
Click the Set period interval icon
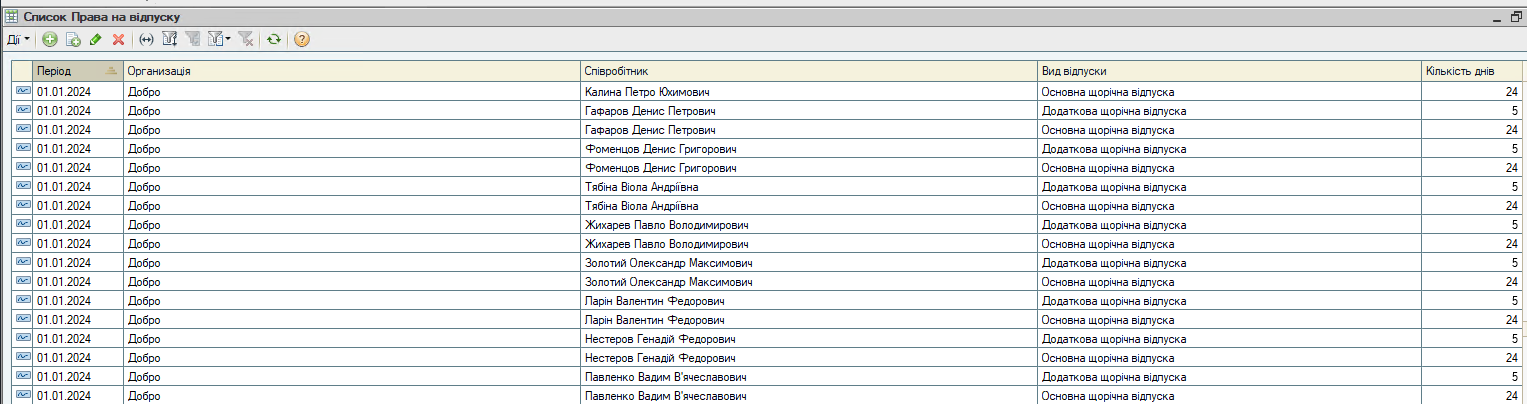coord(146,39)
